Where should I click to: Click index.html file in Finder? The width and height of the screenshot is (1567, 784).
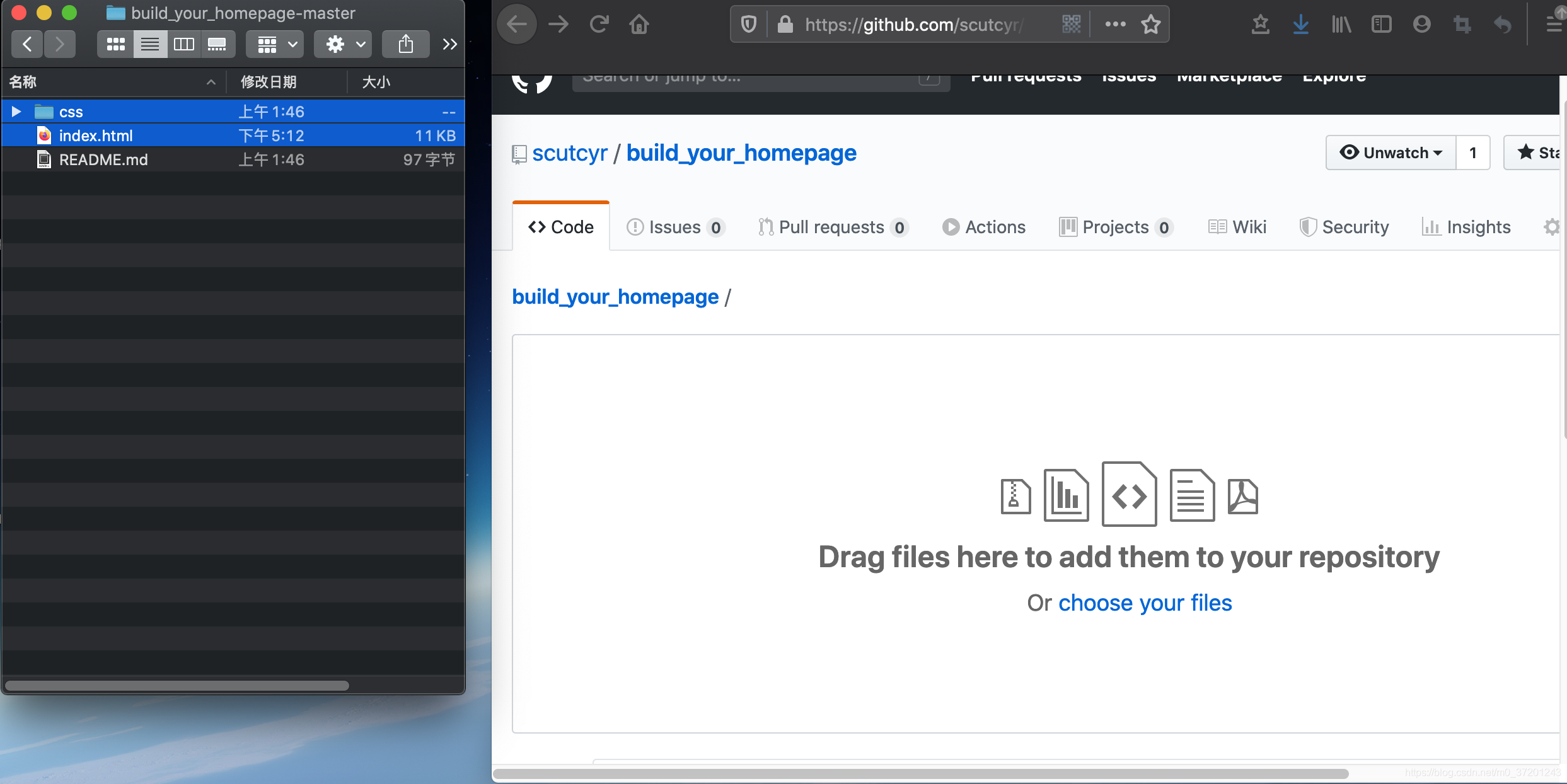point(96,135)
